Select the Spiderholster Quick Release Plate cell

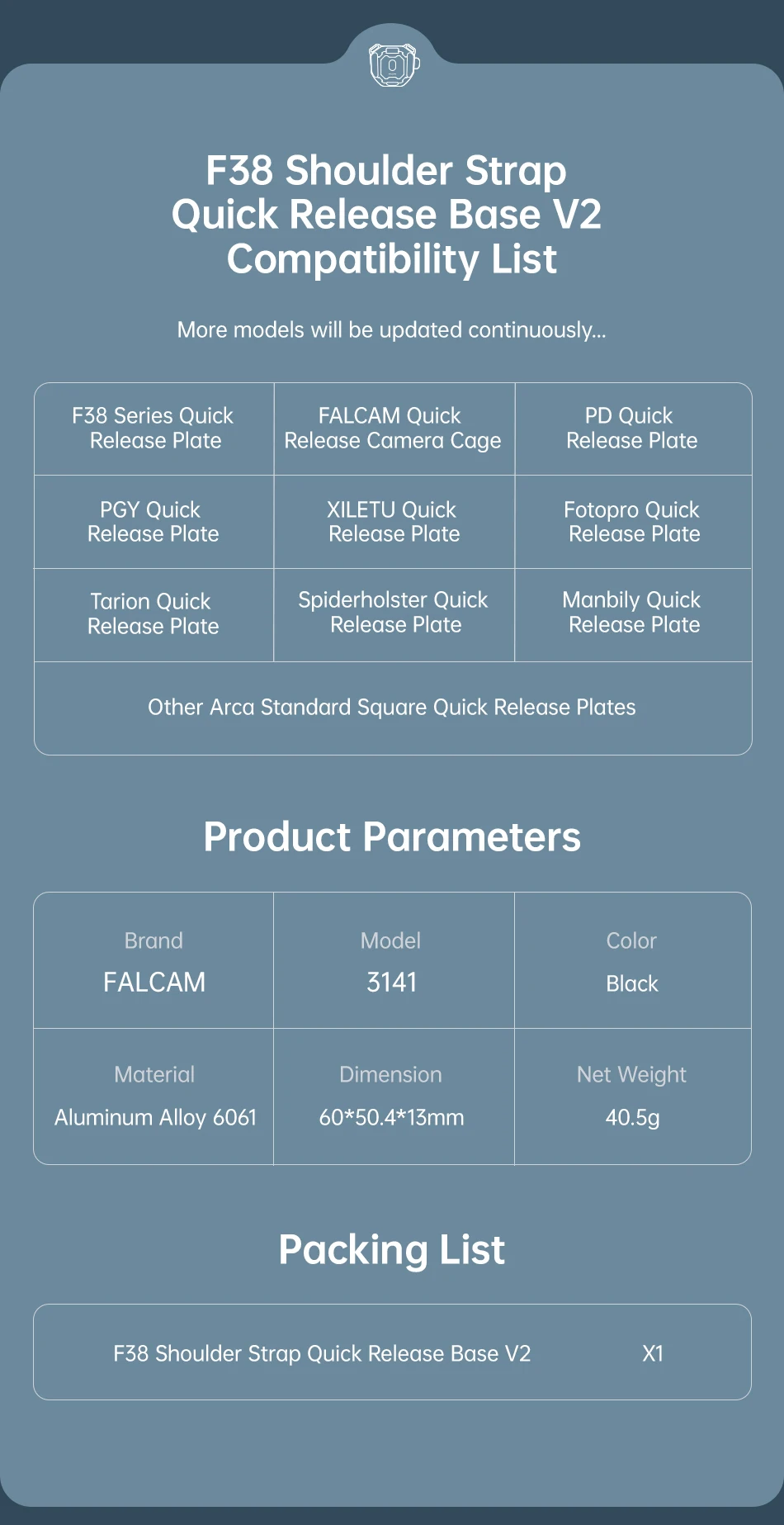(394, 613)
